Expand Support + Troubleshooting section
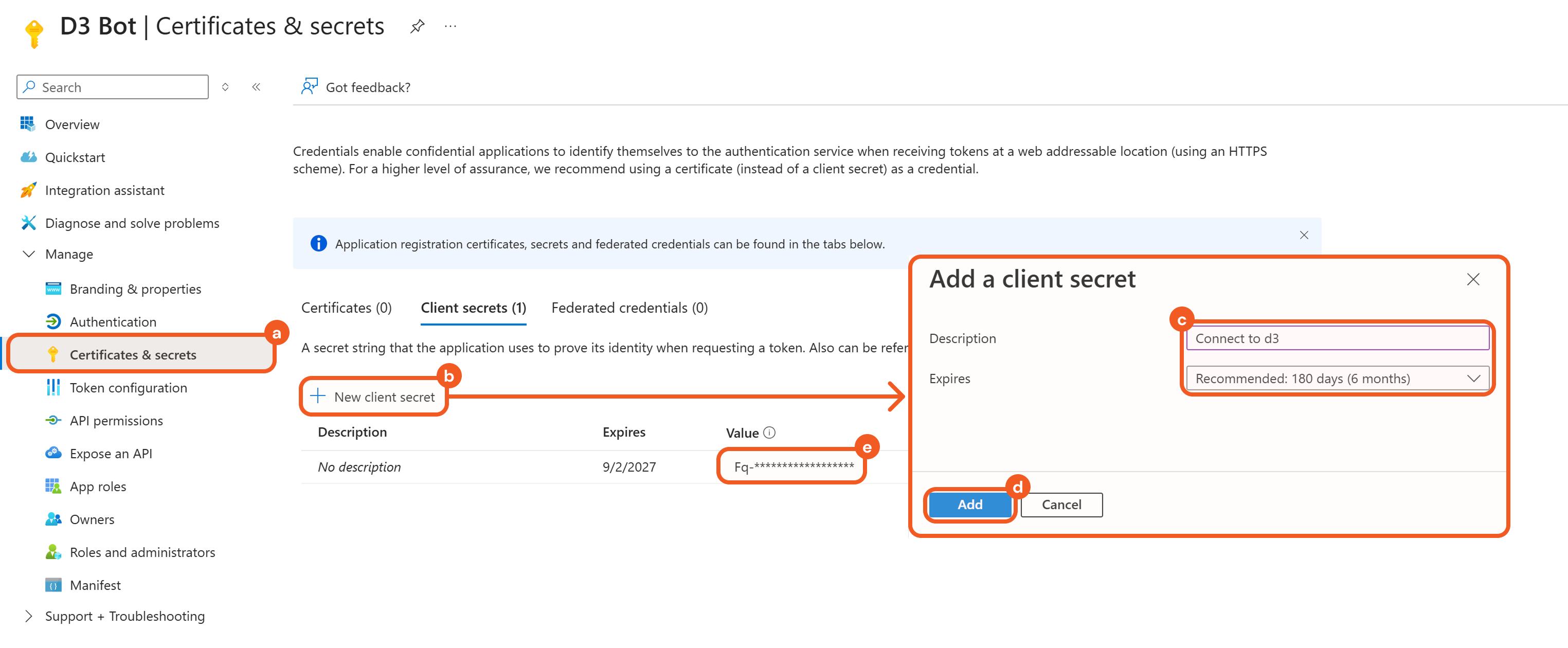The image size is (1568, 648). (29, 616)
